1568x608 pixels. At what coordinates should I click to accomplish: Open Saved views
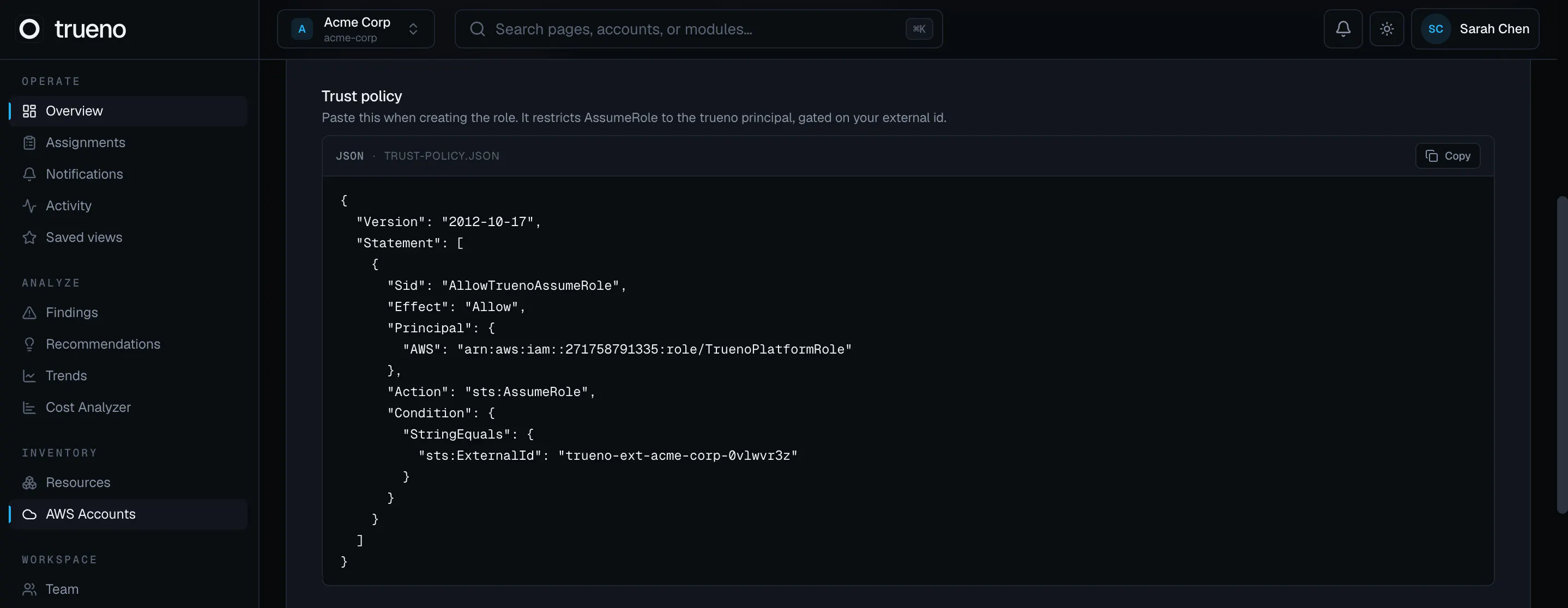coord(129,237)
